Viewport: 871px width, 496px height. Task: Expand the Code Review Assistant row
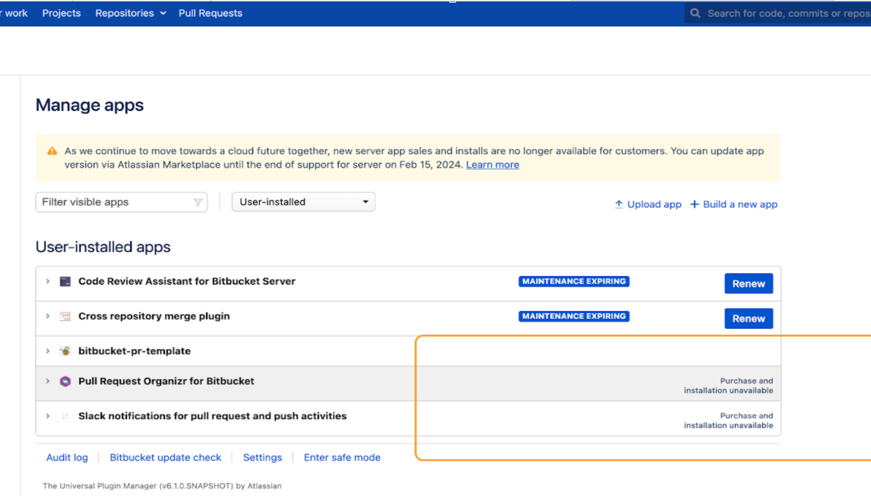(47, 282)
